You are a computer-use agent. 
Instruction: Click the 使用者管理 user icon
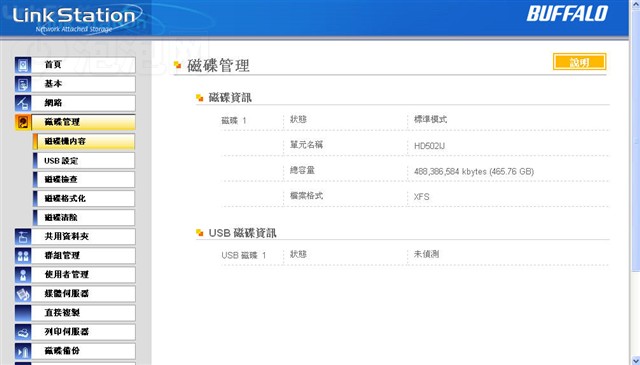23,275
